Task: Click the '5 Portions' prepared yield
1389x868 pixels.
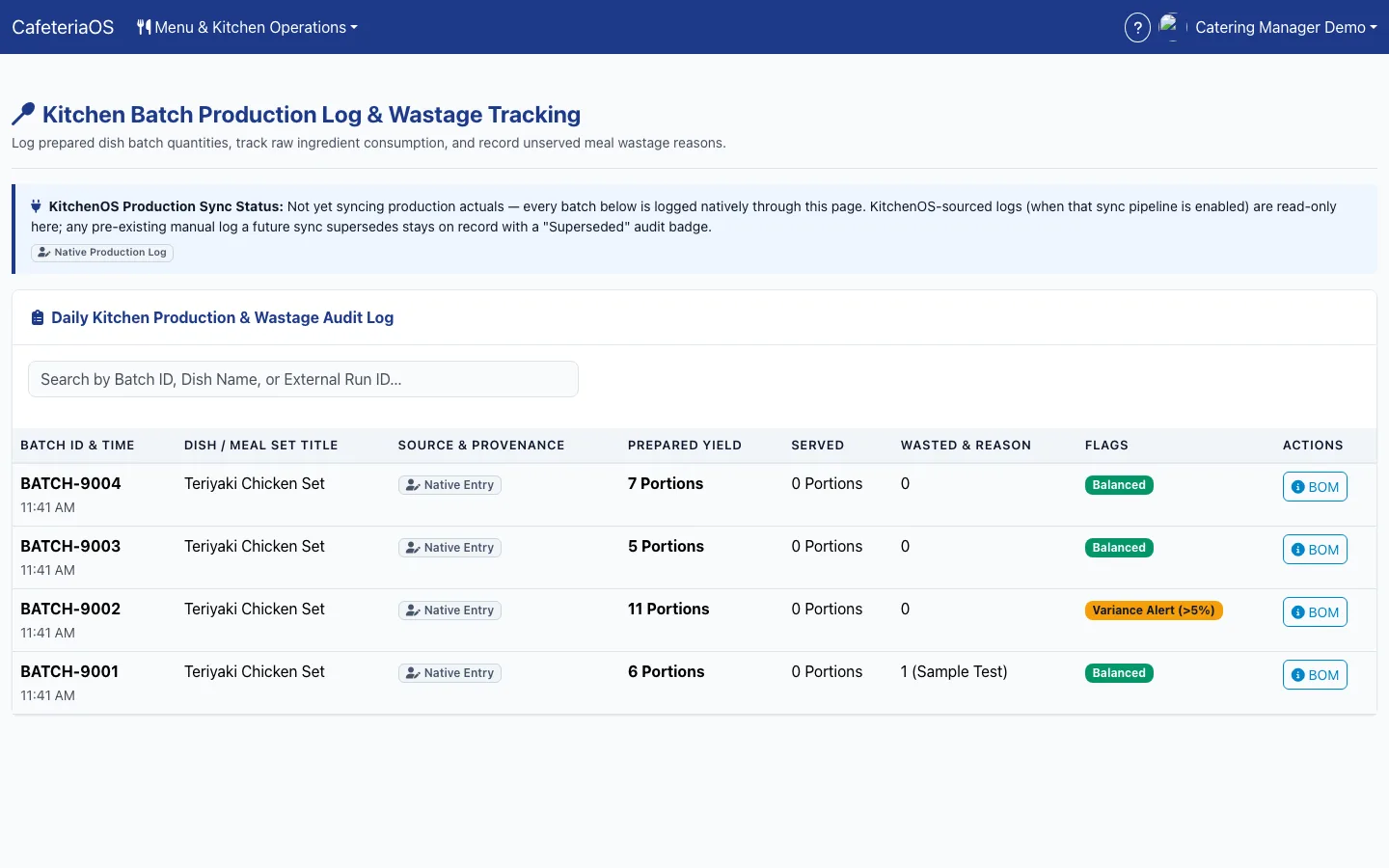Action: pos(666,547)
